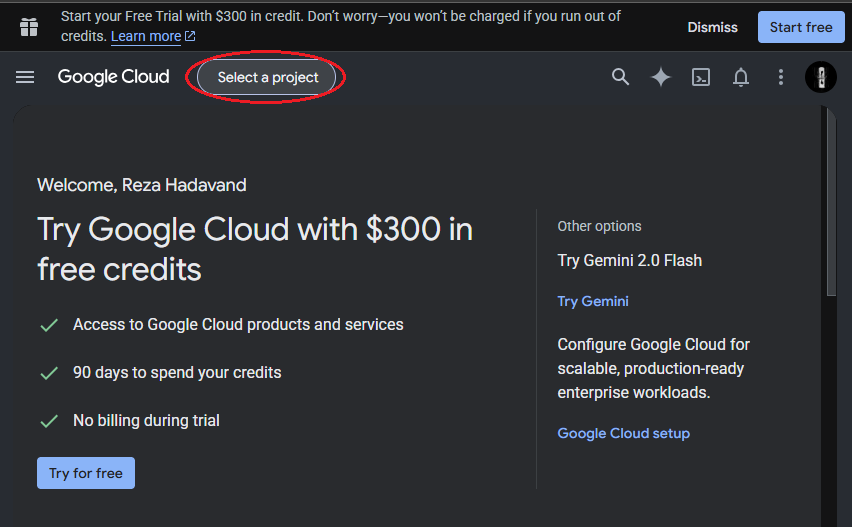
Task: Open the hamburger navigation menu
Action: (25, 77)
